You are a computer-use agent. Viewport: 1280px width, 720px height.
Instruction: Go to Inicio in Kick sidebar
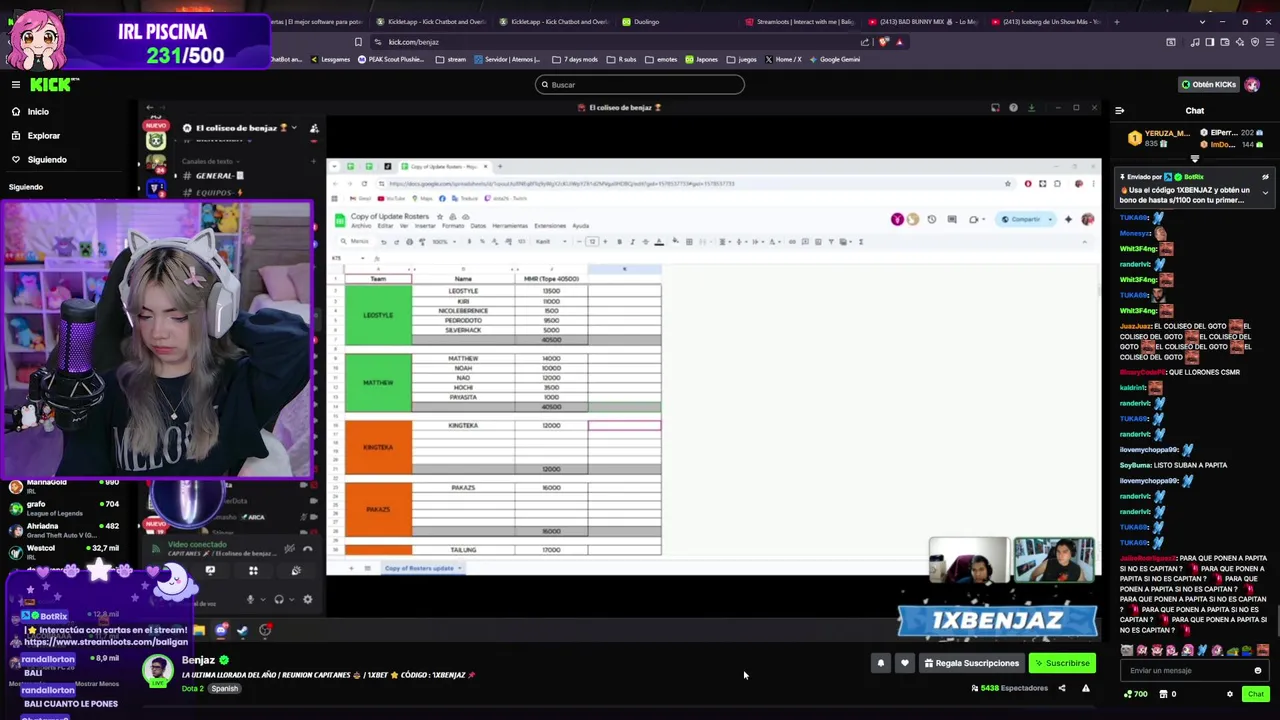29,111
